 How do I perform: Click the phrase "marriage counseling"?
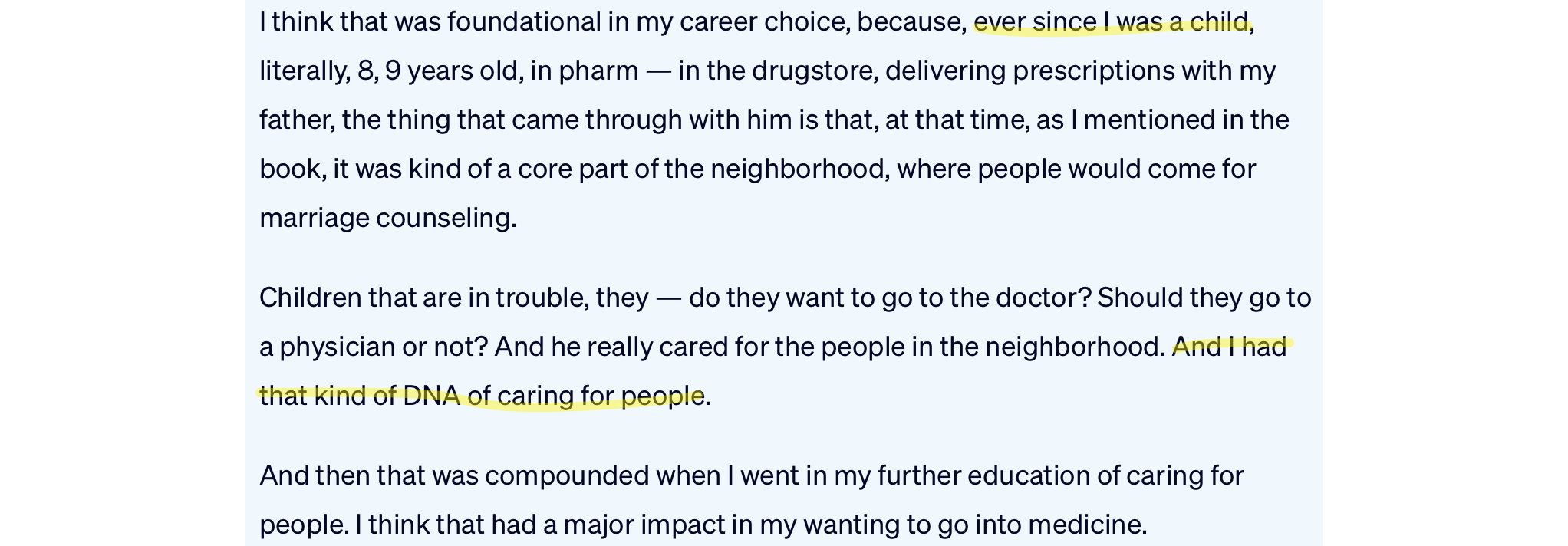coord(387,219)
